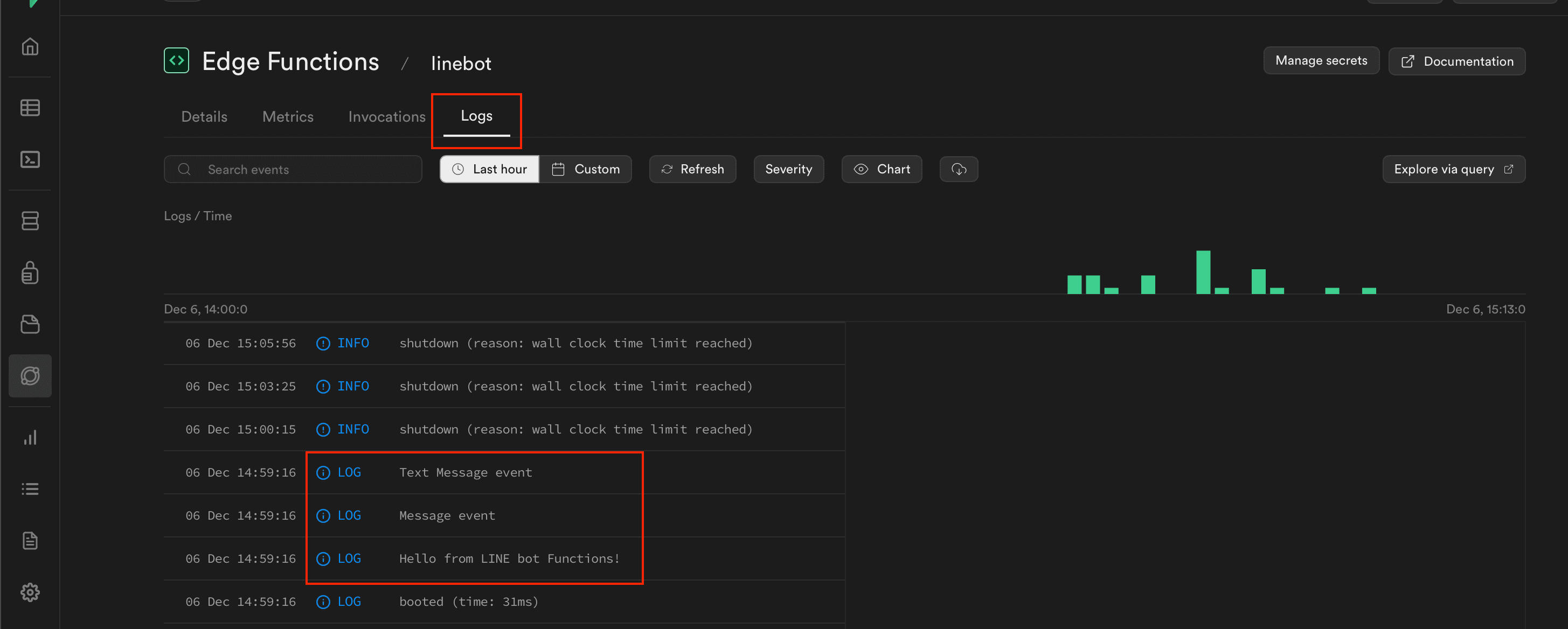Switch to the Metrics tab
The height and width of the screenshot is (629, 1568).
(x=288, y=117)
